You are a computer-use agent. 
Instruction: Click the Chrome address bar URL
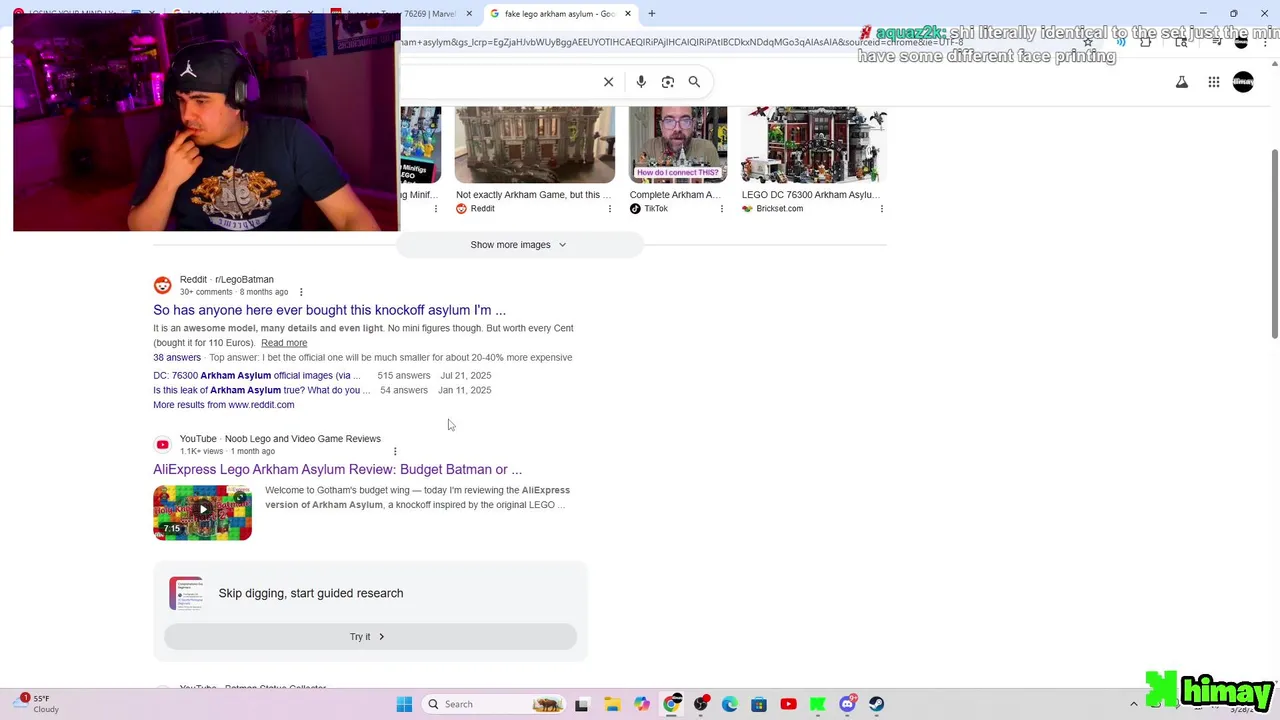coord(680,42)
